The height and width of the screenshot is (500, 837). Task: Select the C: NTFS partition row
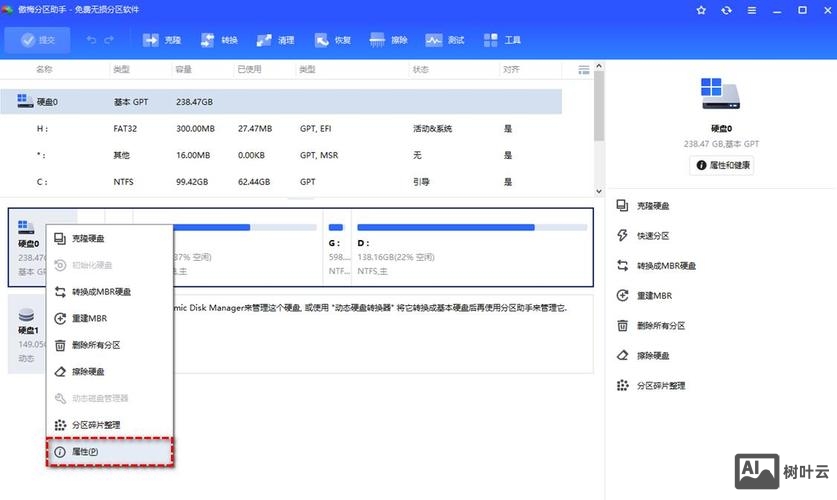point(281,182)
